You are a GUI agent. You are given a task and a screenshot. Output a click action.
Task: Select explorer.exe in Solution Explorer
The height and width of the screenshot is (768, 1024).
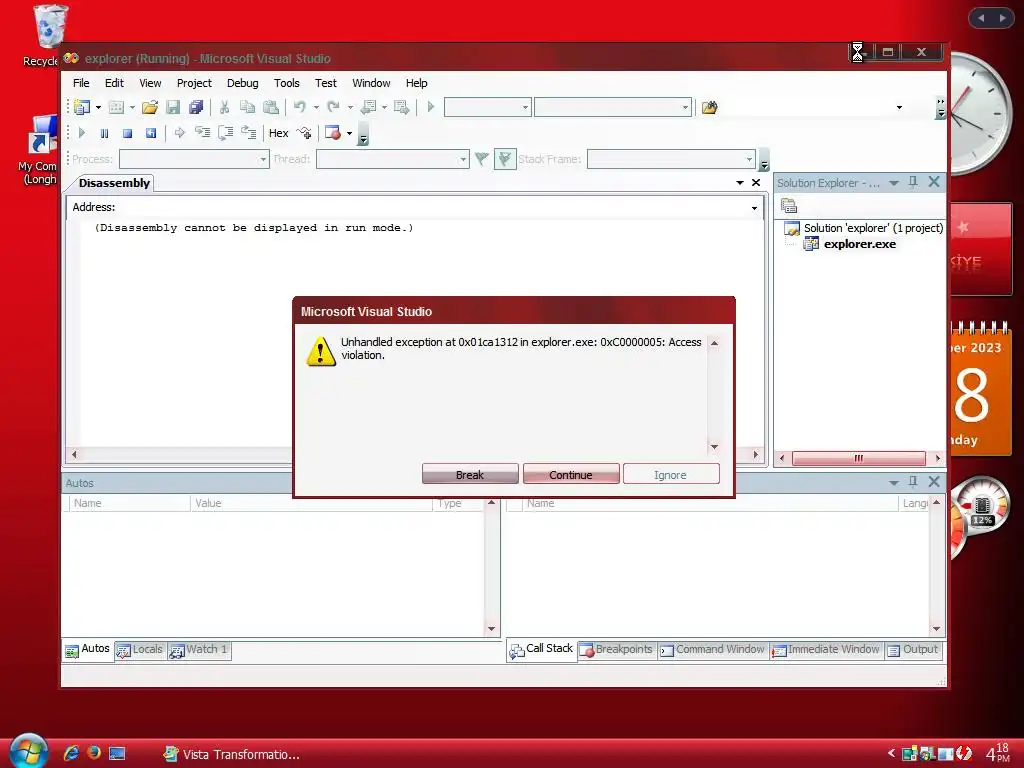(x=859, y=244)
